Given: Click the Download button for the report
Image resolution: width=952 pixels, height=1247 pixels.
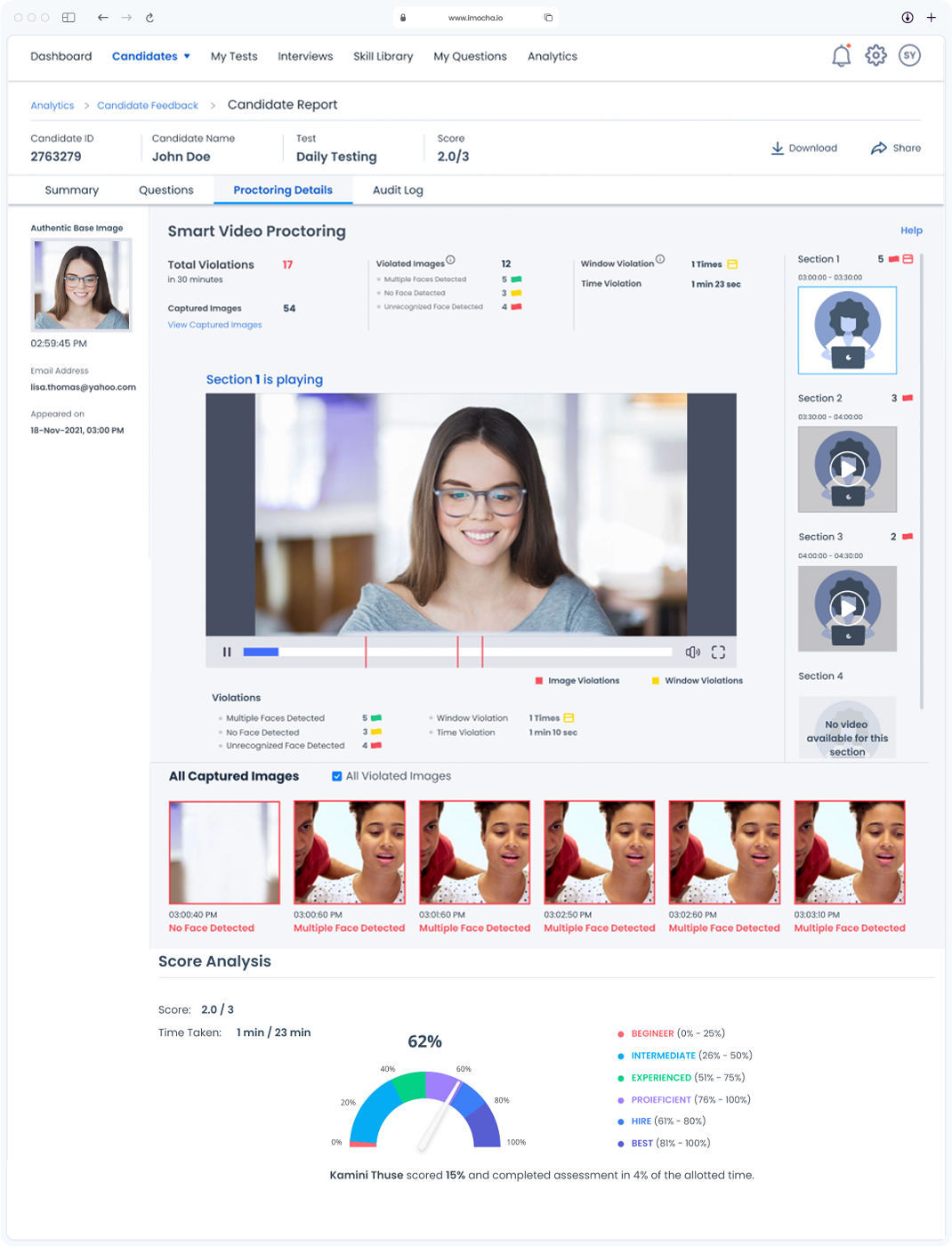Looking at the screenshot, I should pos(803,148).
